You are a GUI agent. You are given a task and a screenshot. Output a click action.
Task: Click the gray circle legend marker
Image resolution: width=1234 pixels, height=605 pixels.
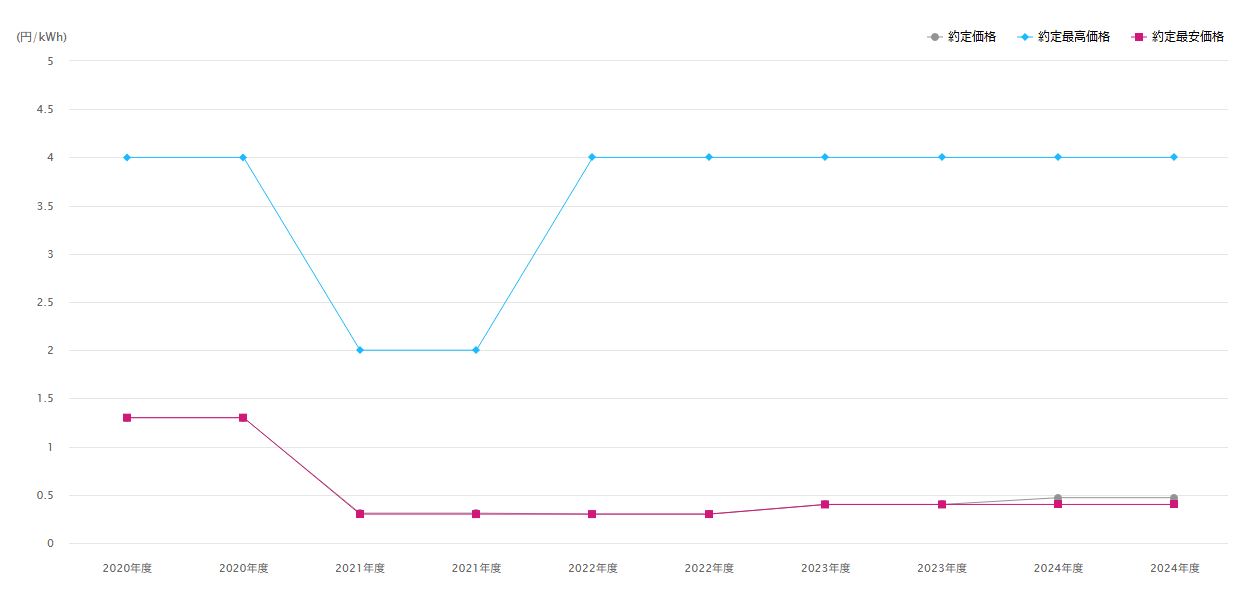[x=934, y=37]
